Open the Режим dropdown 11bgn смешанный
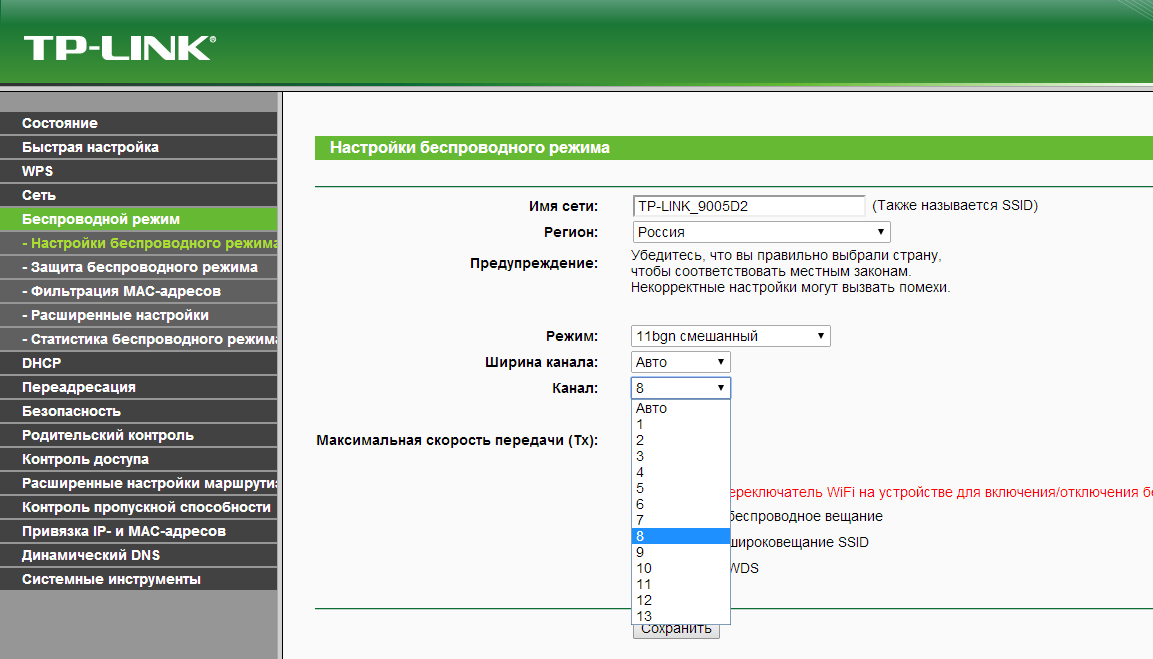This screenshot has height=659, width=1153. click(730, 336)
